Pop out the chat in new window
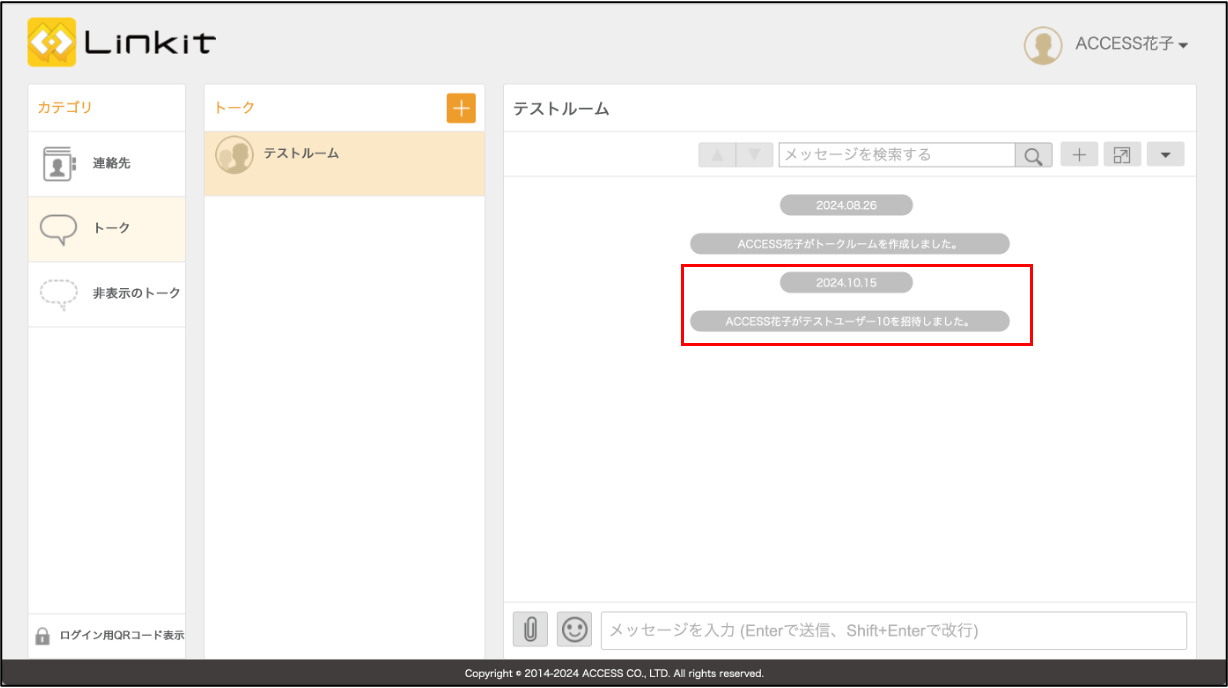This screenshot has width=1228, height=688. point(1122,155)
